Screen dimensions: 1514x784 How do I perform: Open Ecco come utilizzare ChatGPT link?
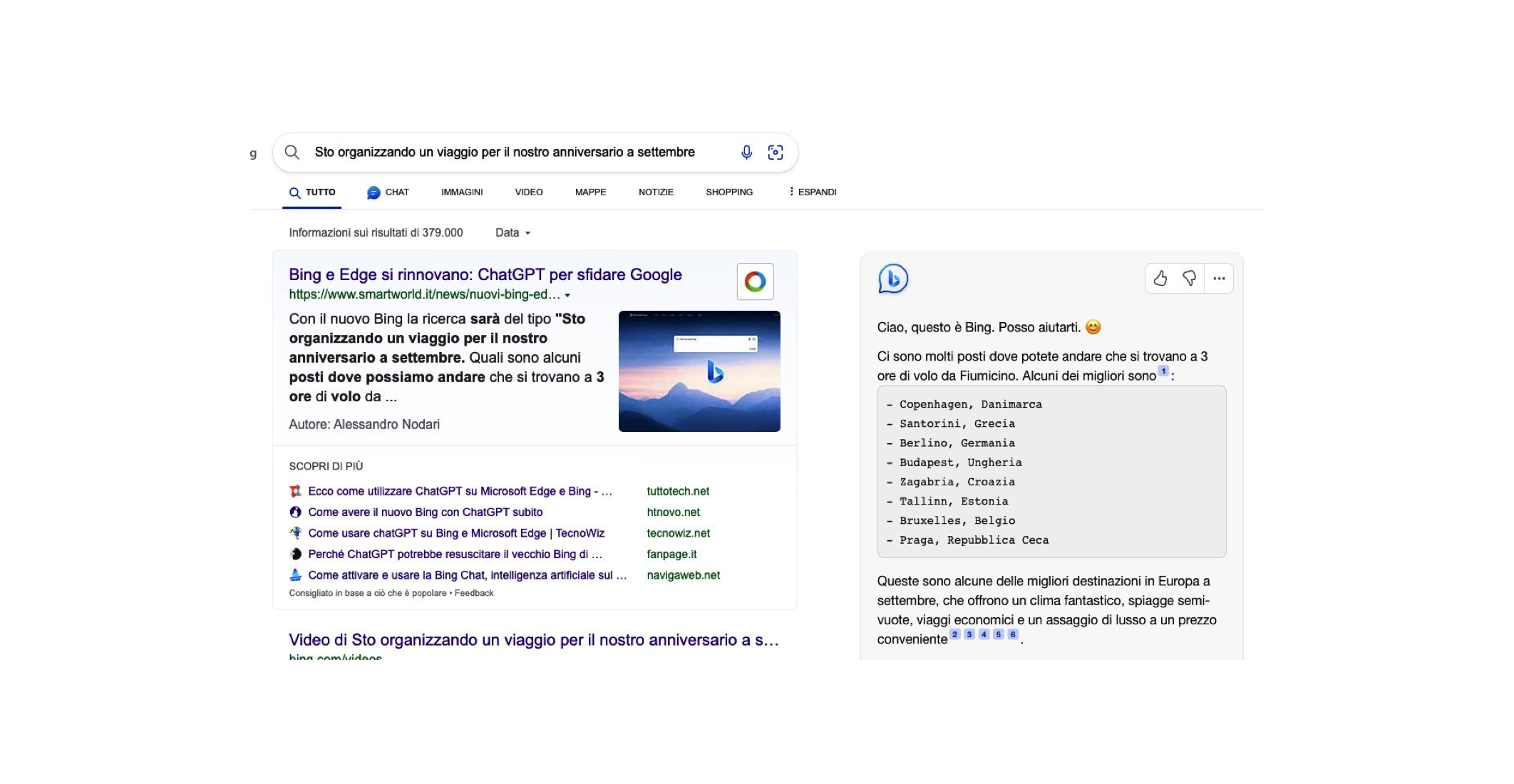coord(460,491)
